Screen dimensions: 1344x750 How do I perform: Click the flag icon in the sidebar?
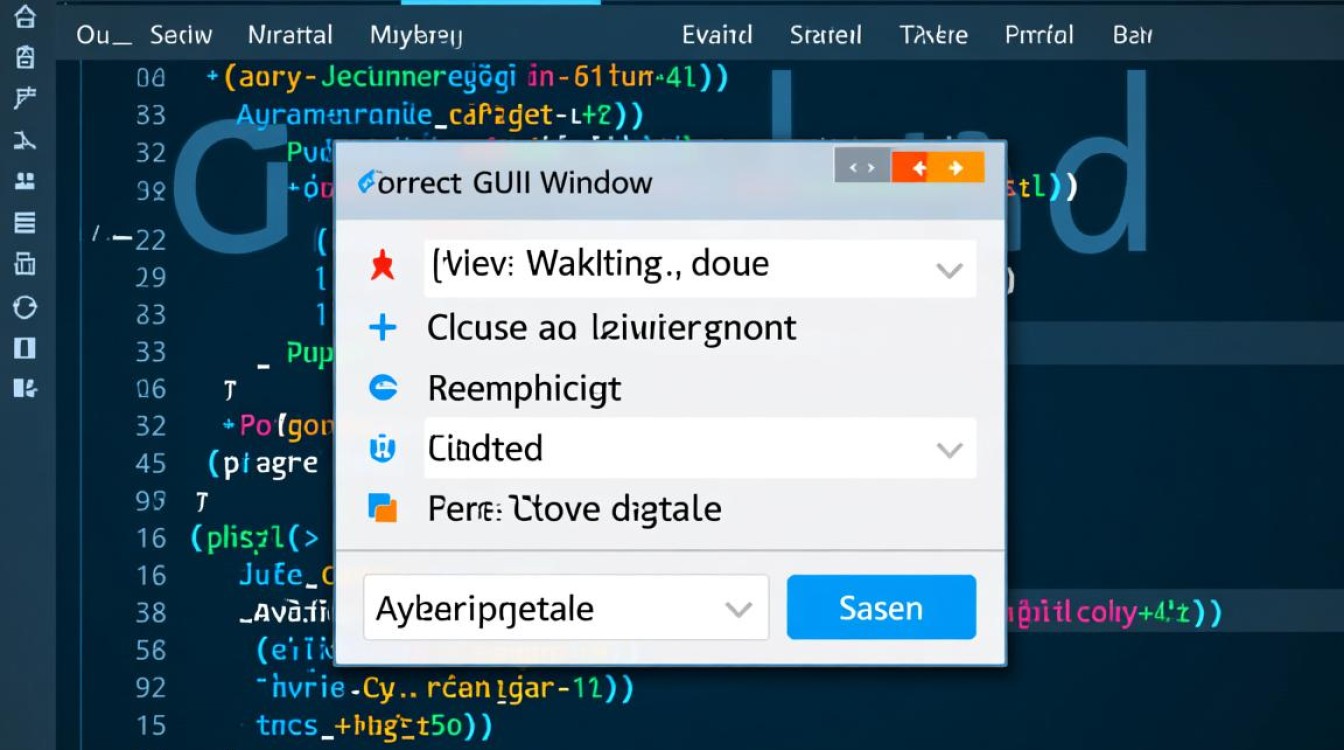(x=25, y=98)
